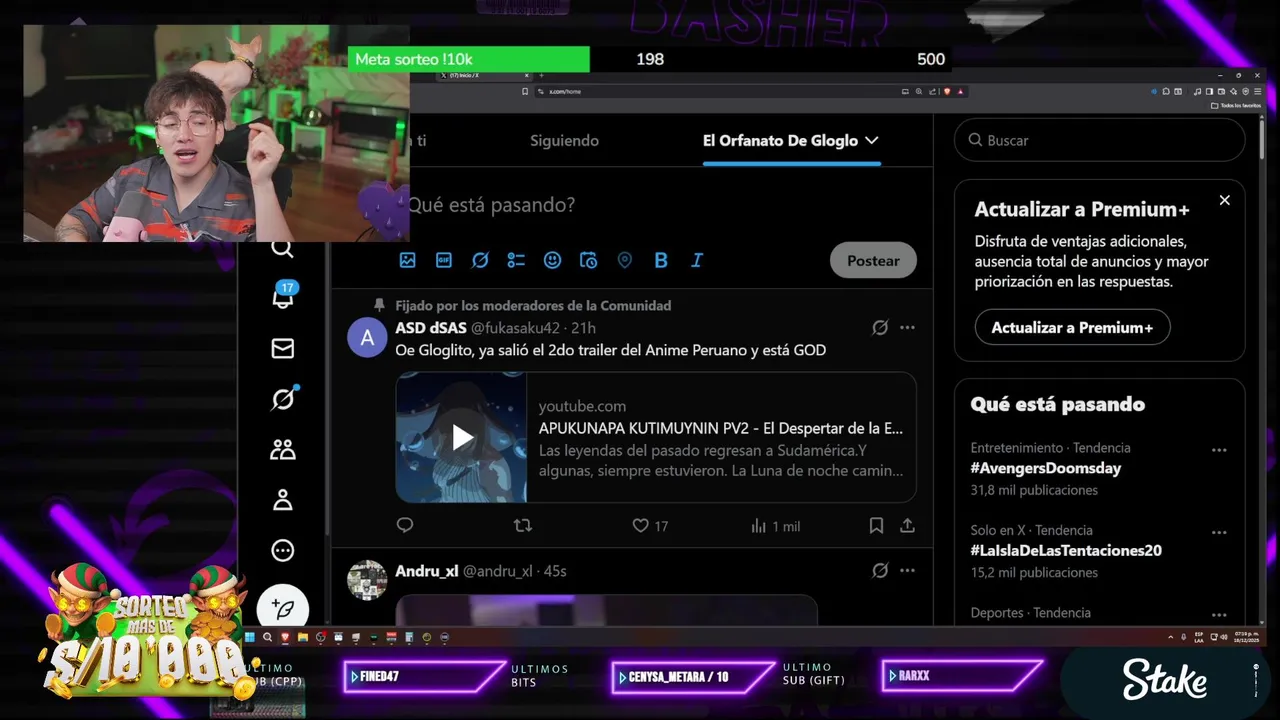Viewport: 1280px width, 720px height.
Task: Switch to the Siguiendo tab
Action: point(564,141)
